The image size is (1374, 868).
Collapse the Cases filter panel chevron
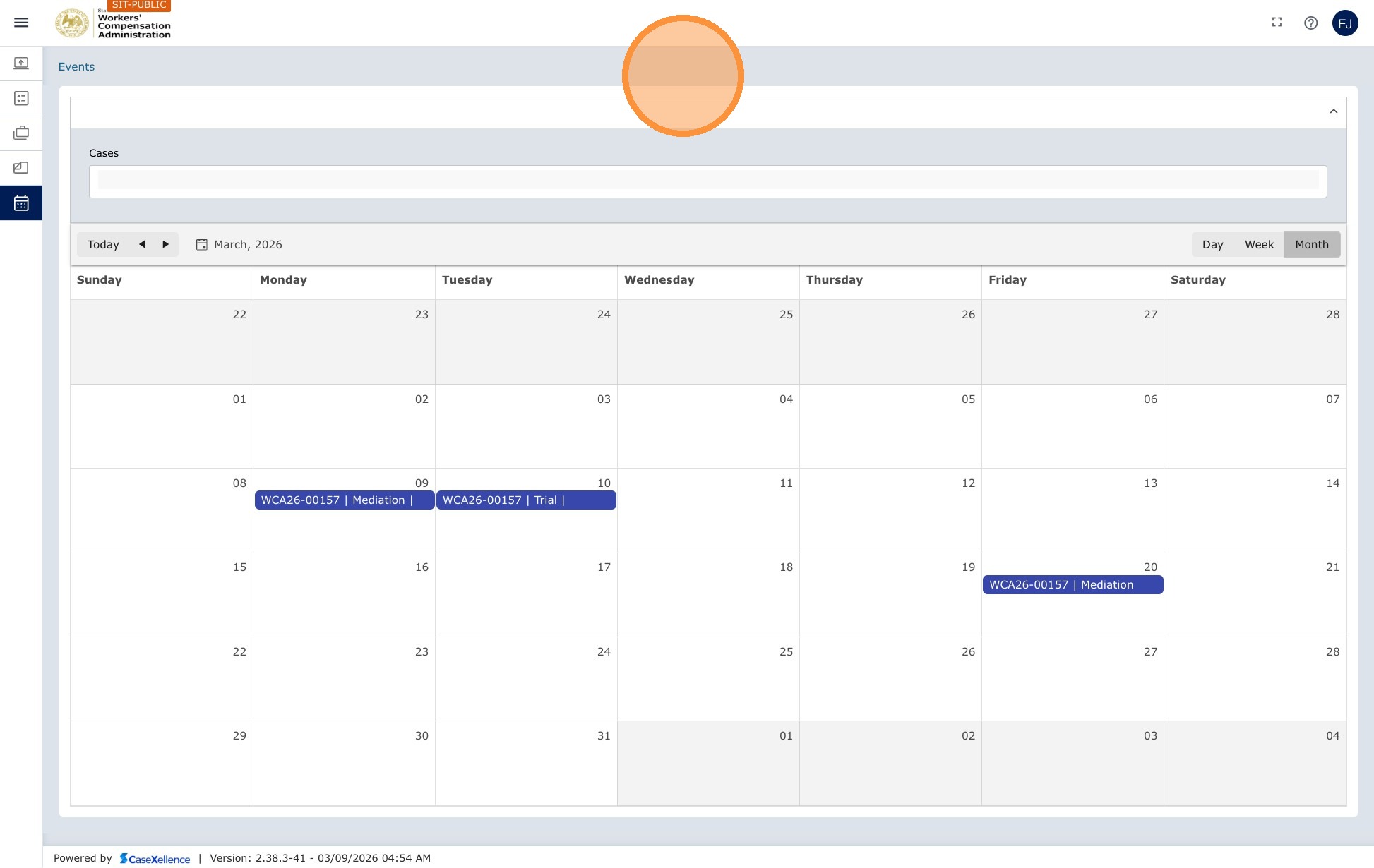point(1333,111)
